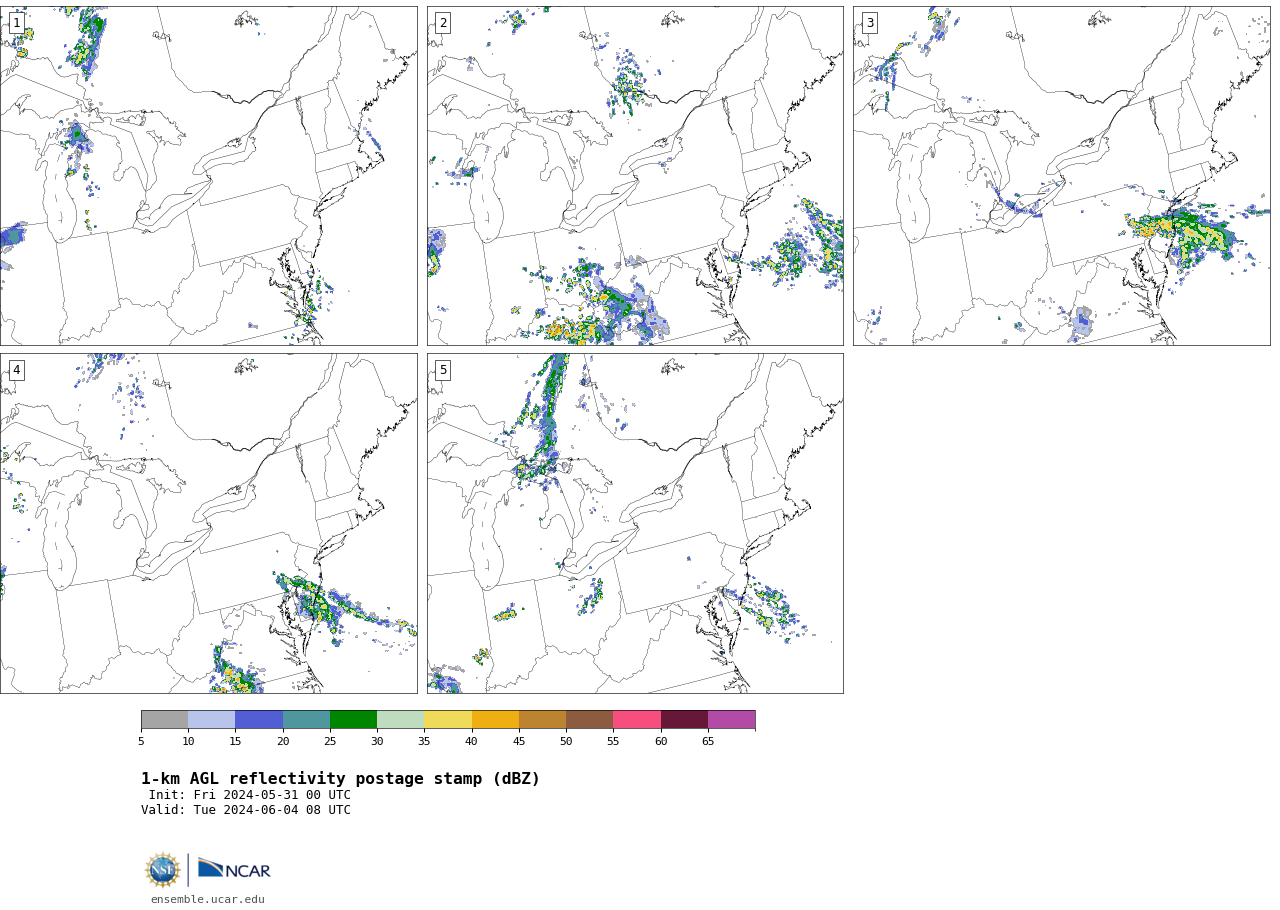Open postage stamp panel 4 map
The width and height of the screenshot is (1280, 910).
click(208, 523)
